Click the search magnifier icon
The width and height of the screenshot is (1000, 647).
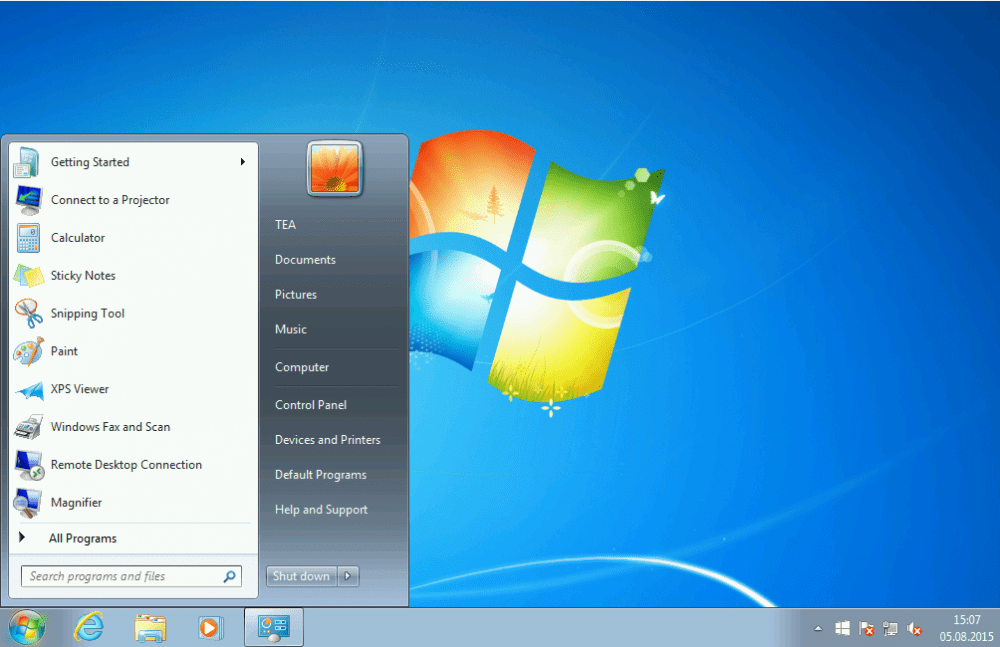pos(230,576)
